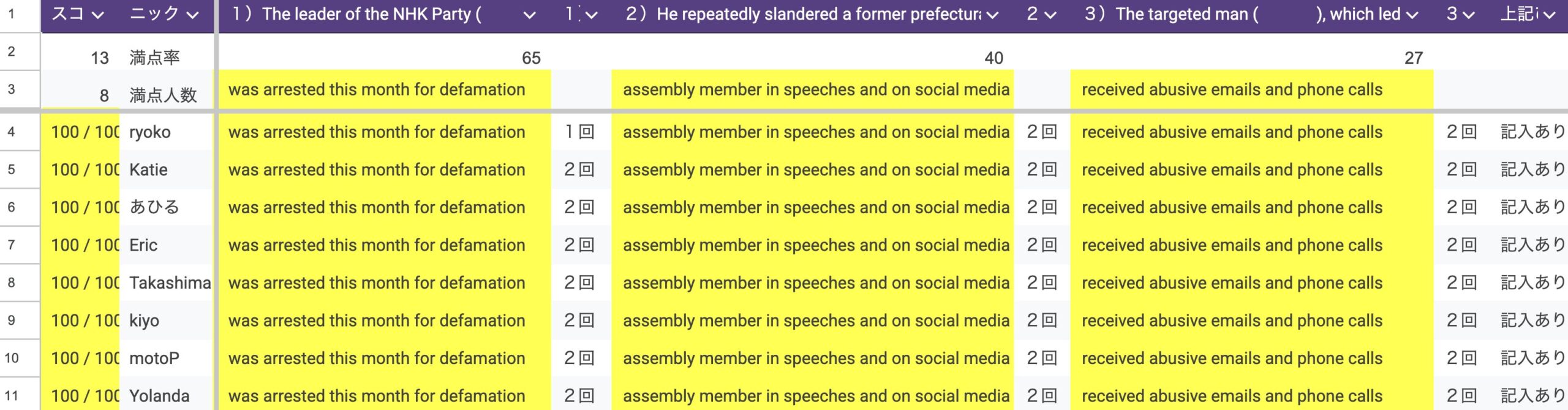Open filter arrow for 'He repeatedly slandered' column
Viewport: 1568px width, 410px height.
993,15
